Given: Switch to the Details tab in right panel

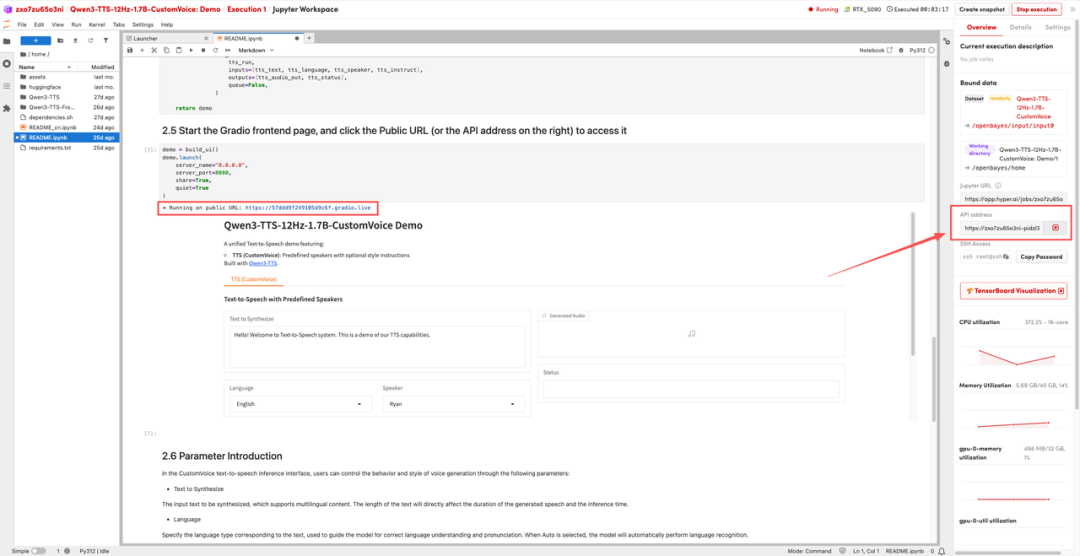Looking at the screenshot, I should point(1020,27).
